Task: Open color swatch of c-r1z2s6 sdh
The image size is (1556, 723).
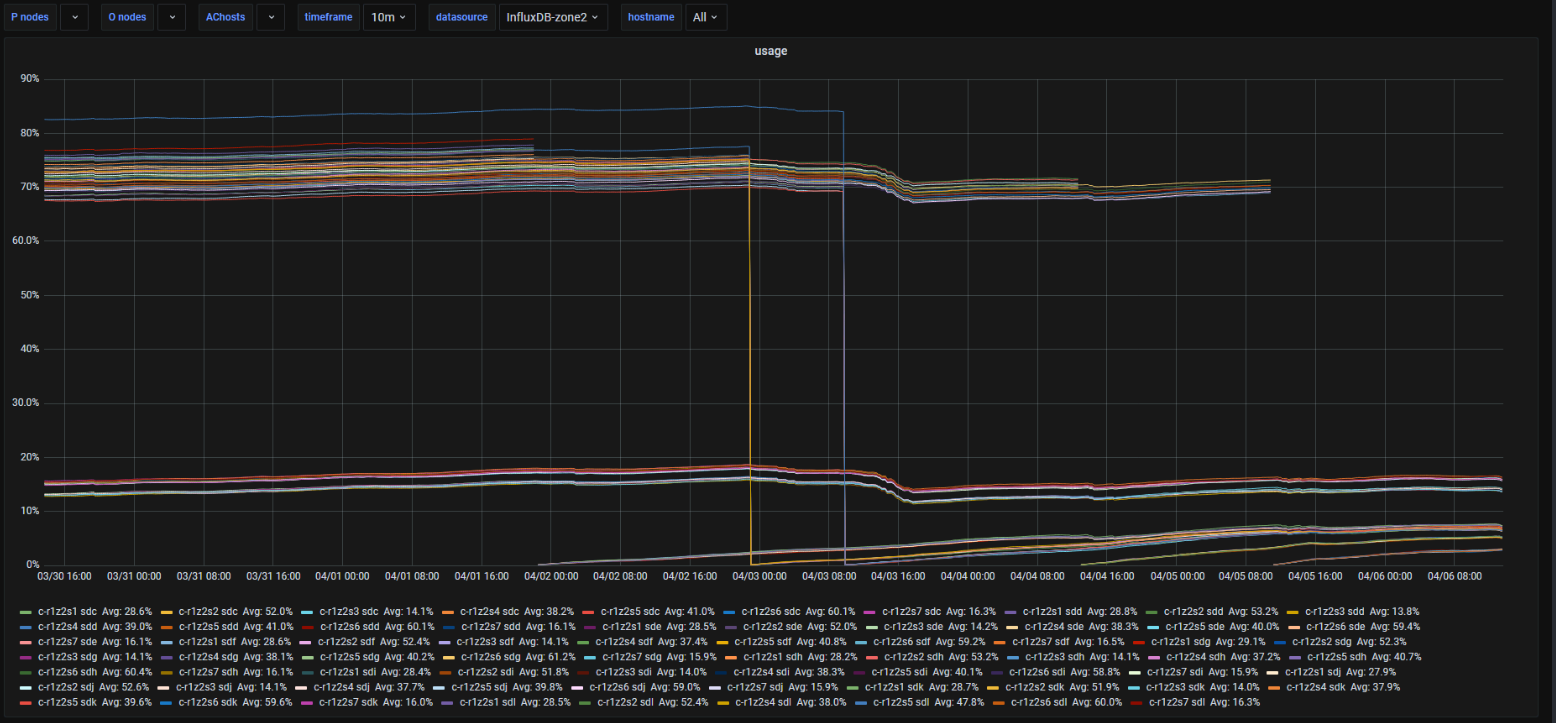Action: (26, 672)
